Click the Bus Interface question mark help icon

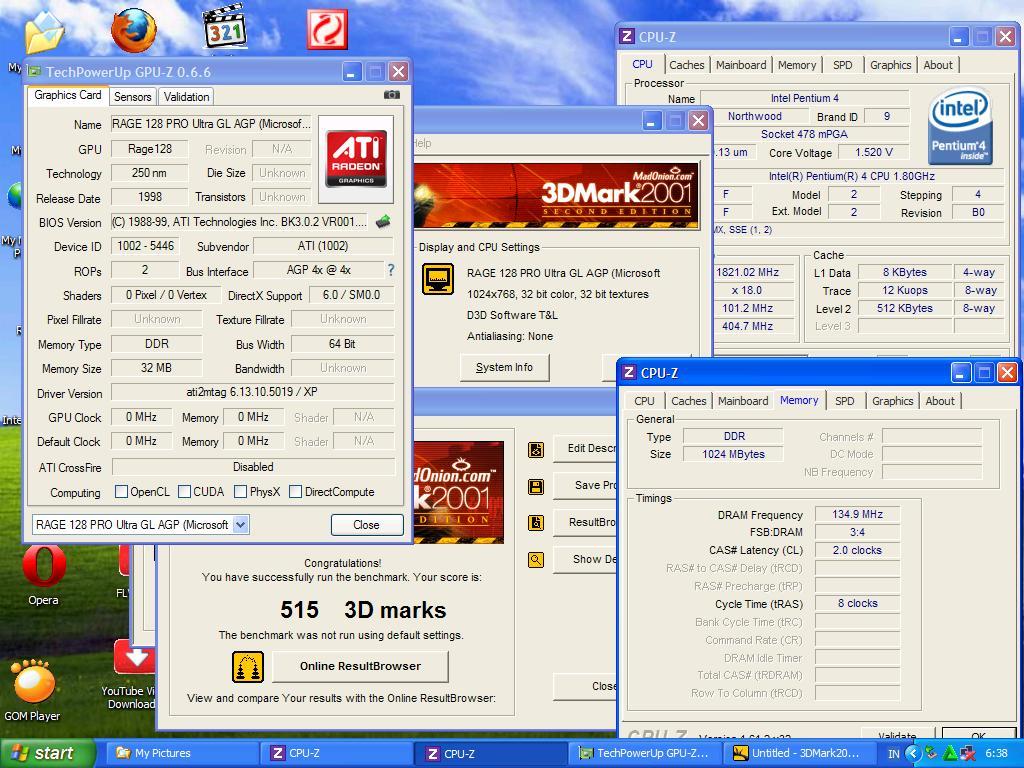click(391, 270)
